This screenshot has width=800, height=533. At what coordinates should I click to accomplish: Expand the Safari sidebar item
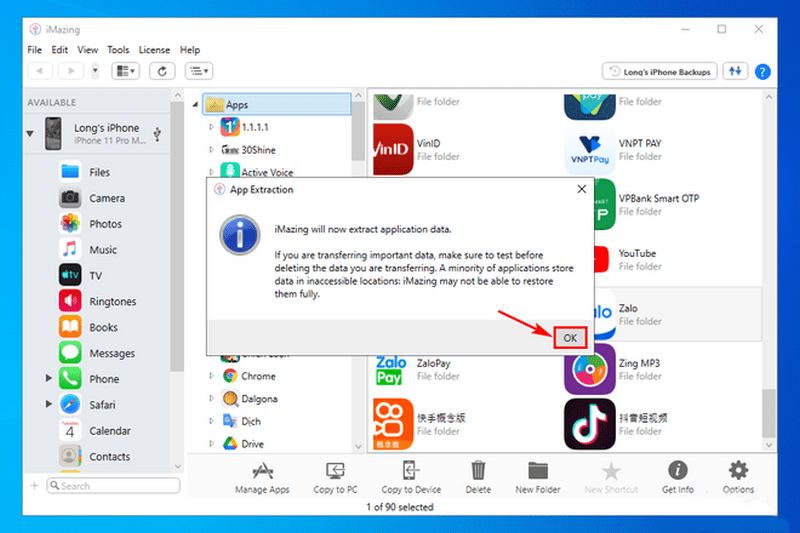tap(49, 404)
